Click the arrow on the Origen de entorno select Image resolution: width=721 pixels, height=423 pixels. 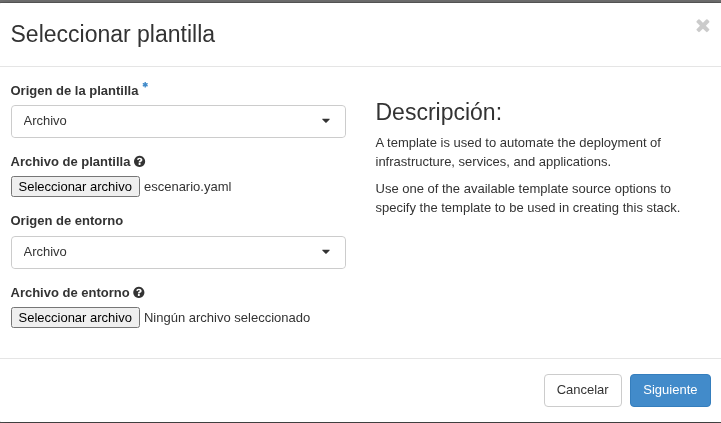[326, 252]
